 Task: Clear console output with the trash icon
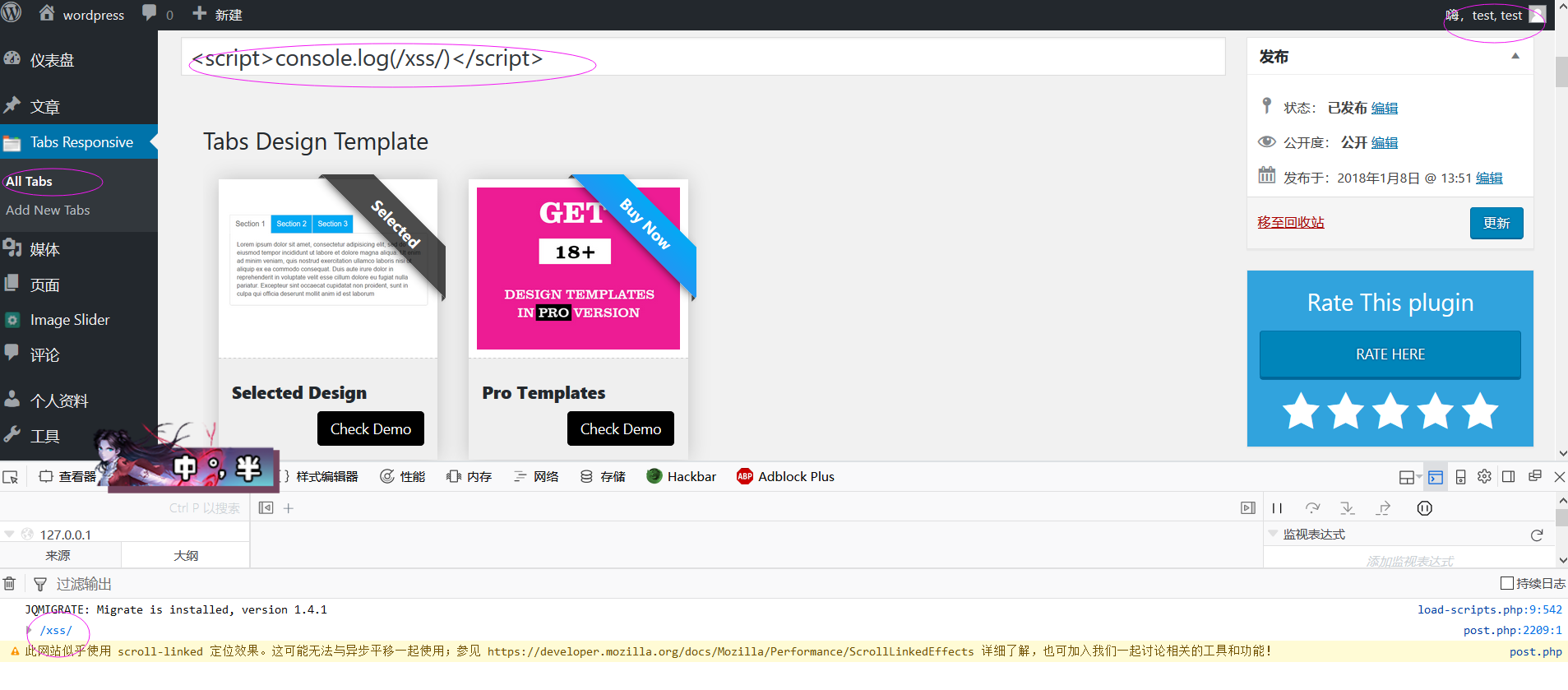tap(10, 584)
